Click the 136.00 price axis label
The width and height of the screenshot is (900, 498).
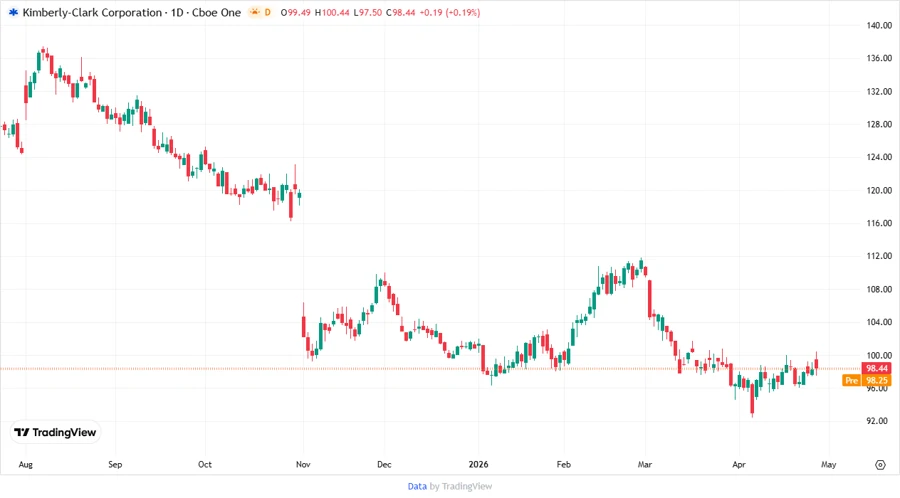[879, 58]
